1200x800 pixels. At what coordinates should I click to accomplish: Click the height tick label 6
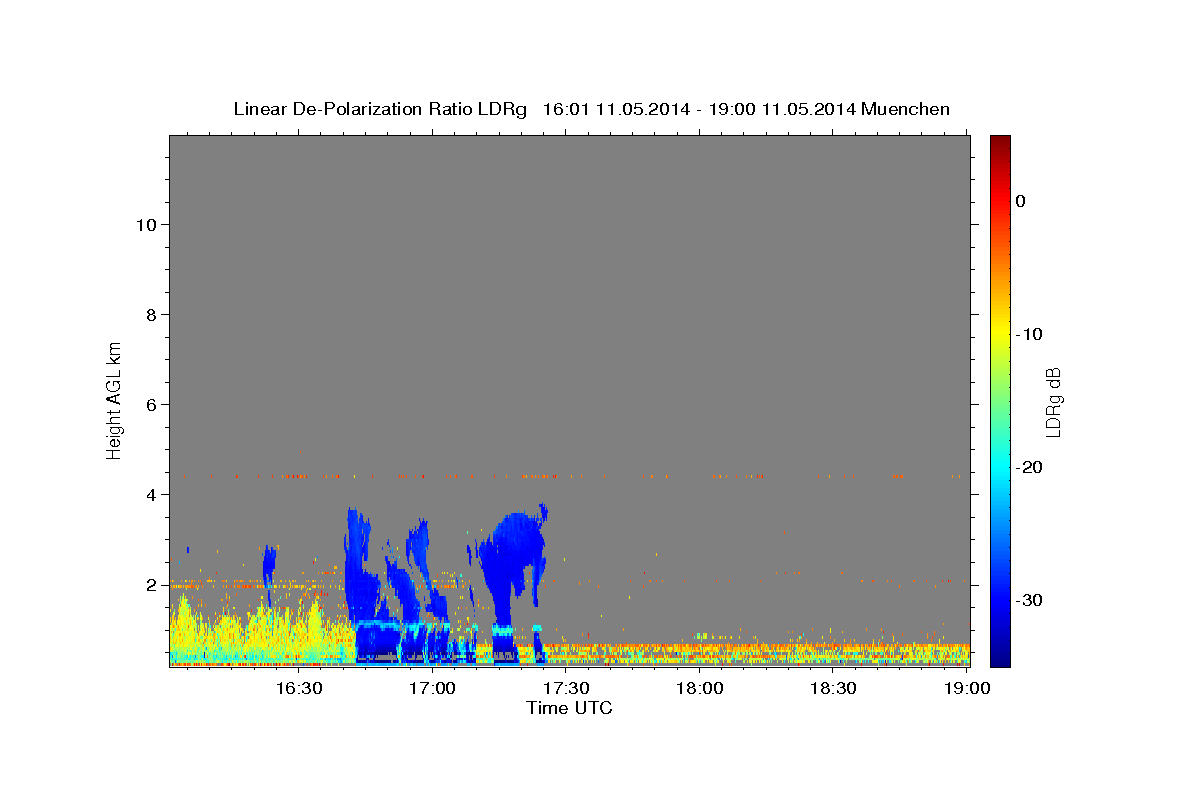[149, 404]
